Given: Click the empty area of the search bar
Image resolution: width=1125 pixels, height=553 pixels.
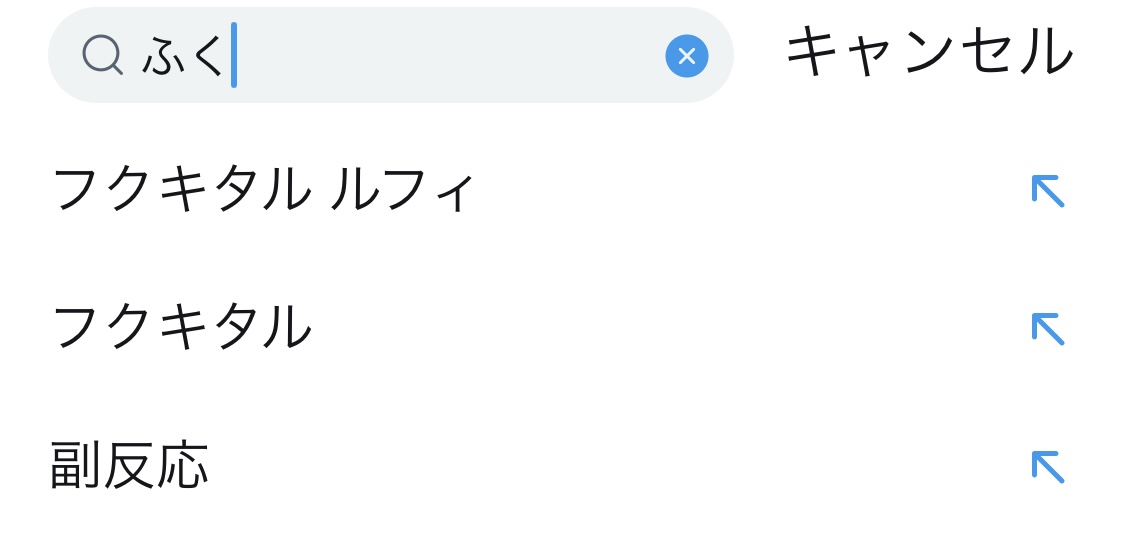Looking at the screenshot, I should (x=450, y=56).
